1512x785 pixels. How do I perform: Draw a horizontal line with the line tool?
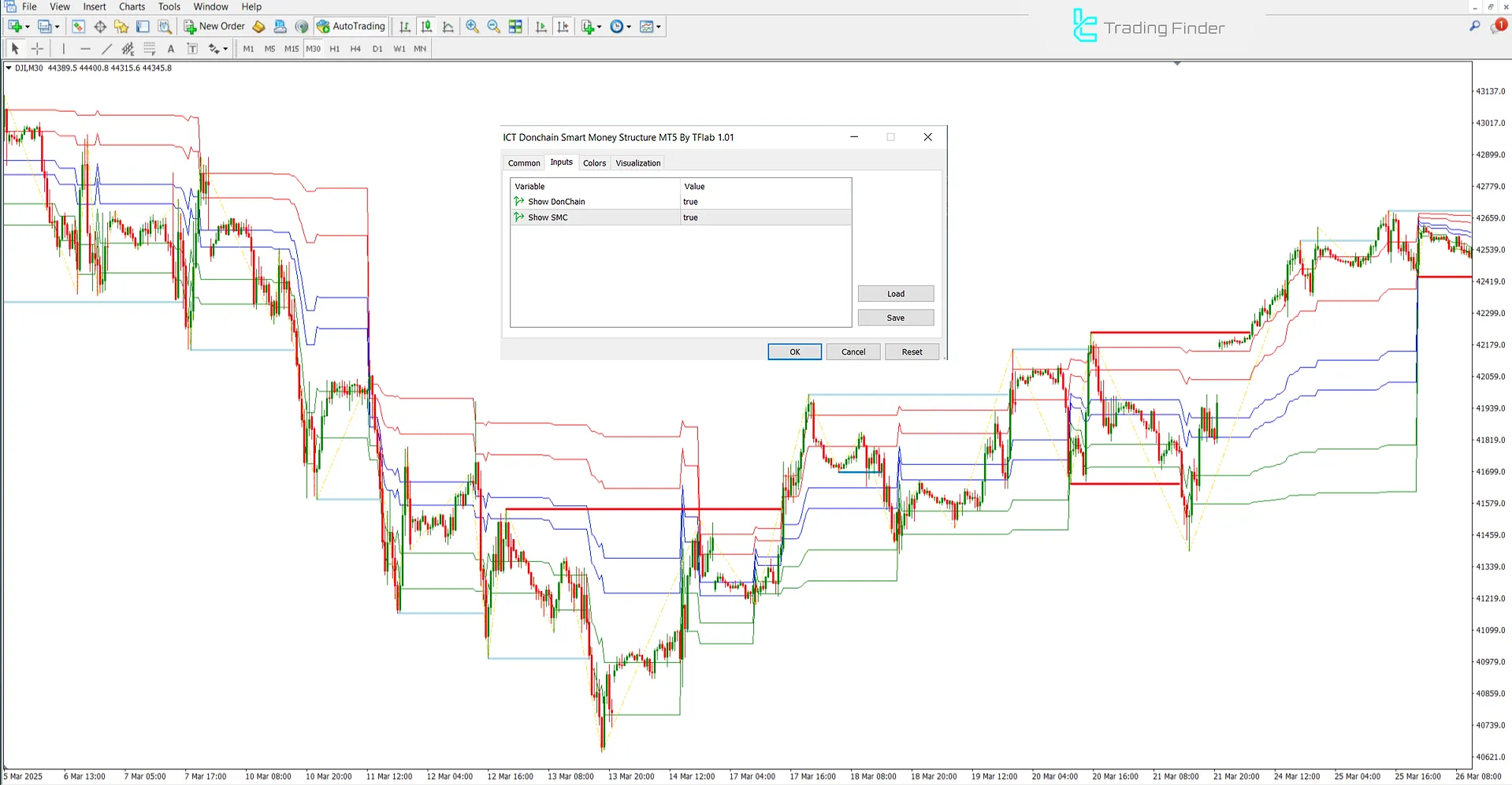(85, 48)
